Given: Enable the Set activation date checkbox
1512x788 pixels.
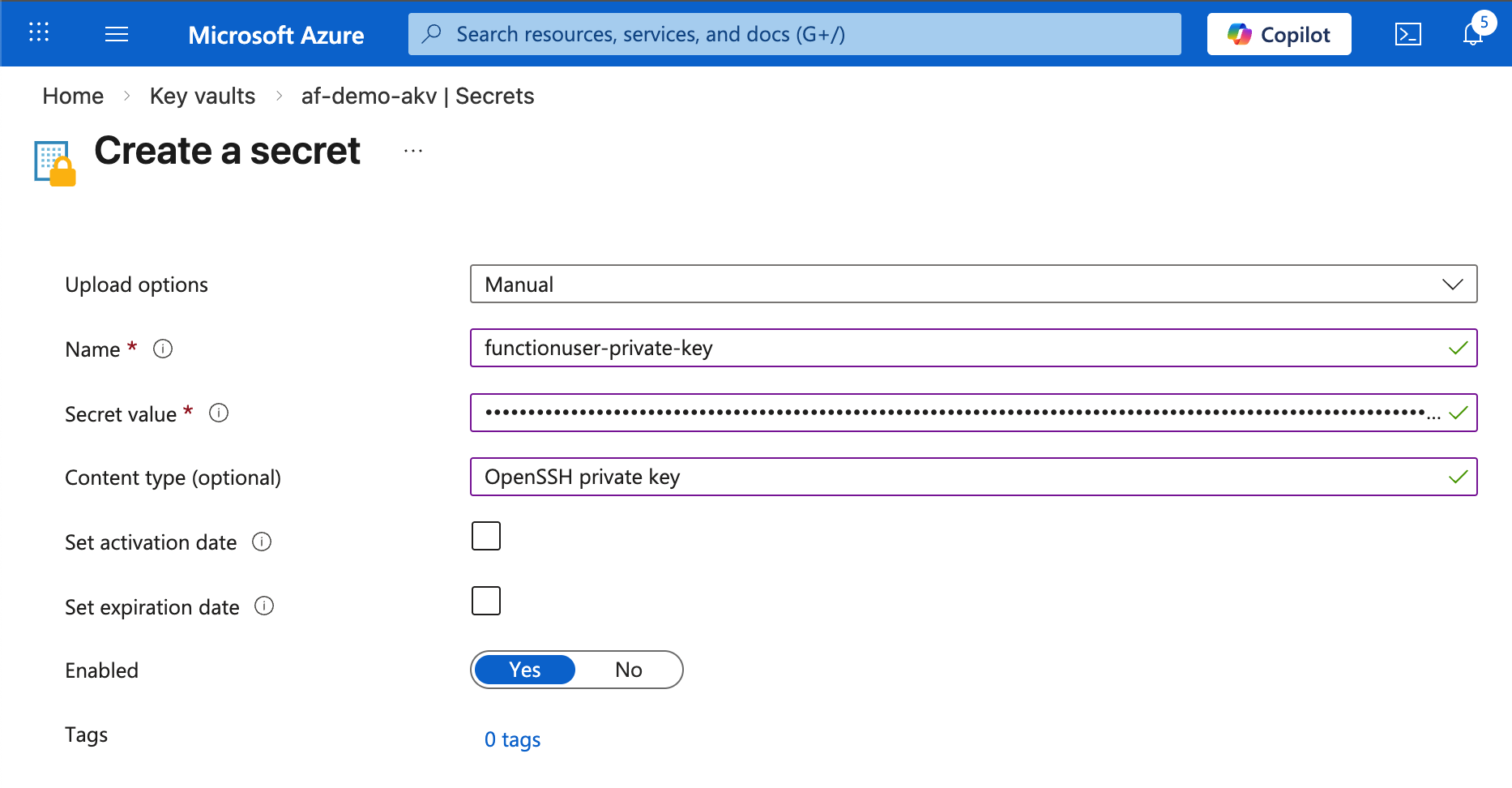Looking at the screenshot, I should (486, 536).
